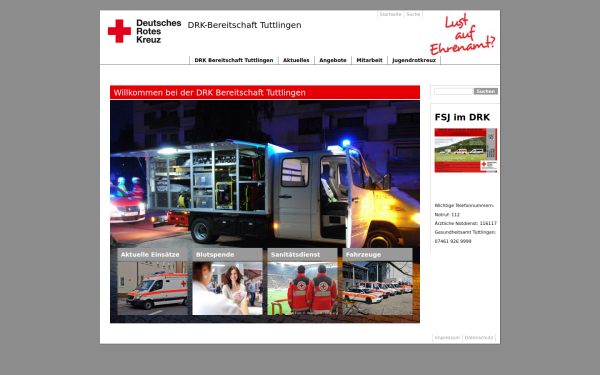Screen dimensions: 600x375
Task: Open the Aktuelle Einsätze tile label
Action: pos(152,255)
